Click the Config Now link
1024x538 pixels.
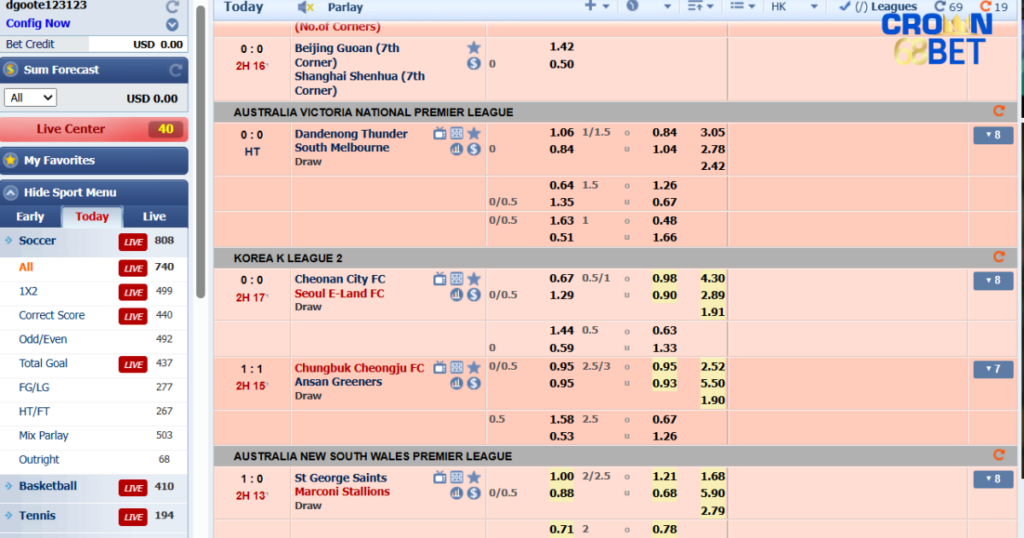coord(38,23)
